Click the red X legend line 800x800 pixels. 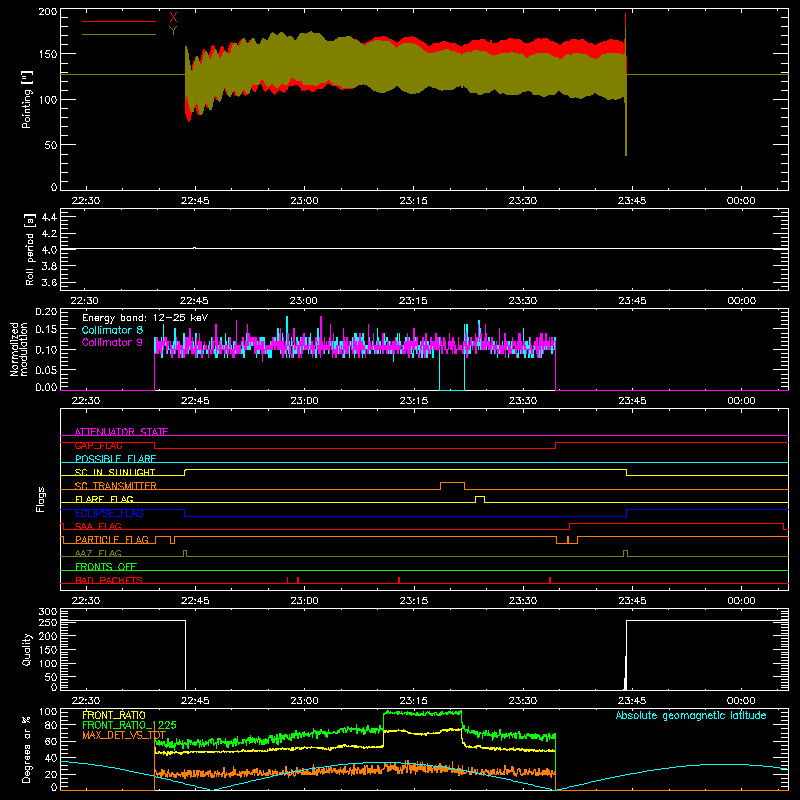[x=119, y=21]
